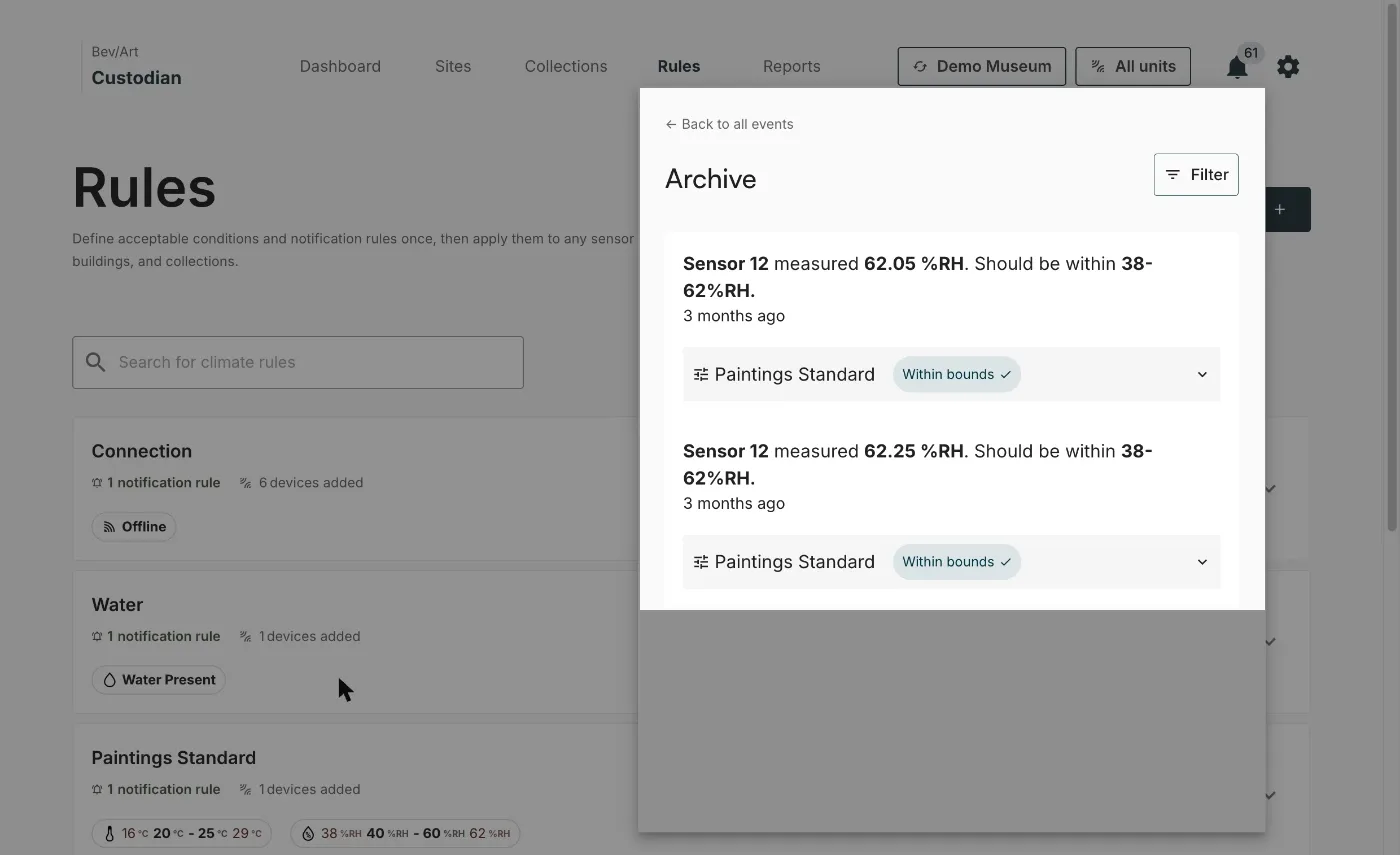Open the All units selector
Image resolution: width=1400 pixels, height=855 pixels.
(x=1133, y=66)
